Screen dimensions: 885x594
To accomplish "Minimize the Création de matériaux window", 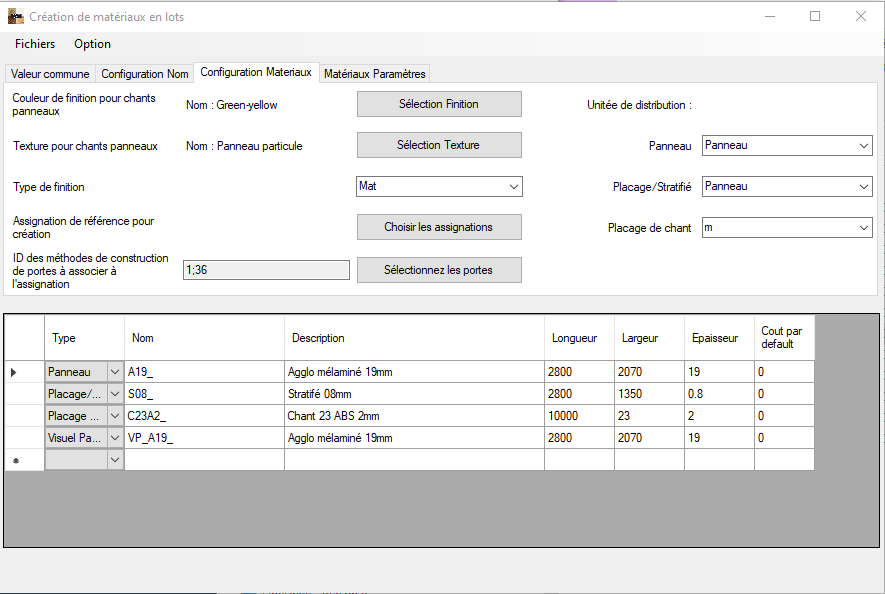I will (770, 16).
